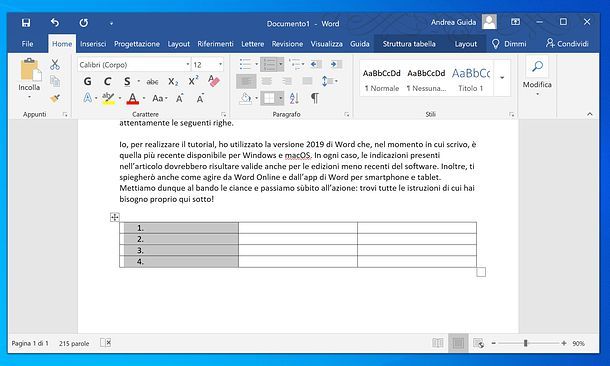Viewport: 610px width, 366px height.
Task: Toggle bold with the G button
Action: point(88,81)
